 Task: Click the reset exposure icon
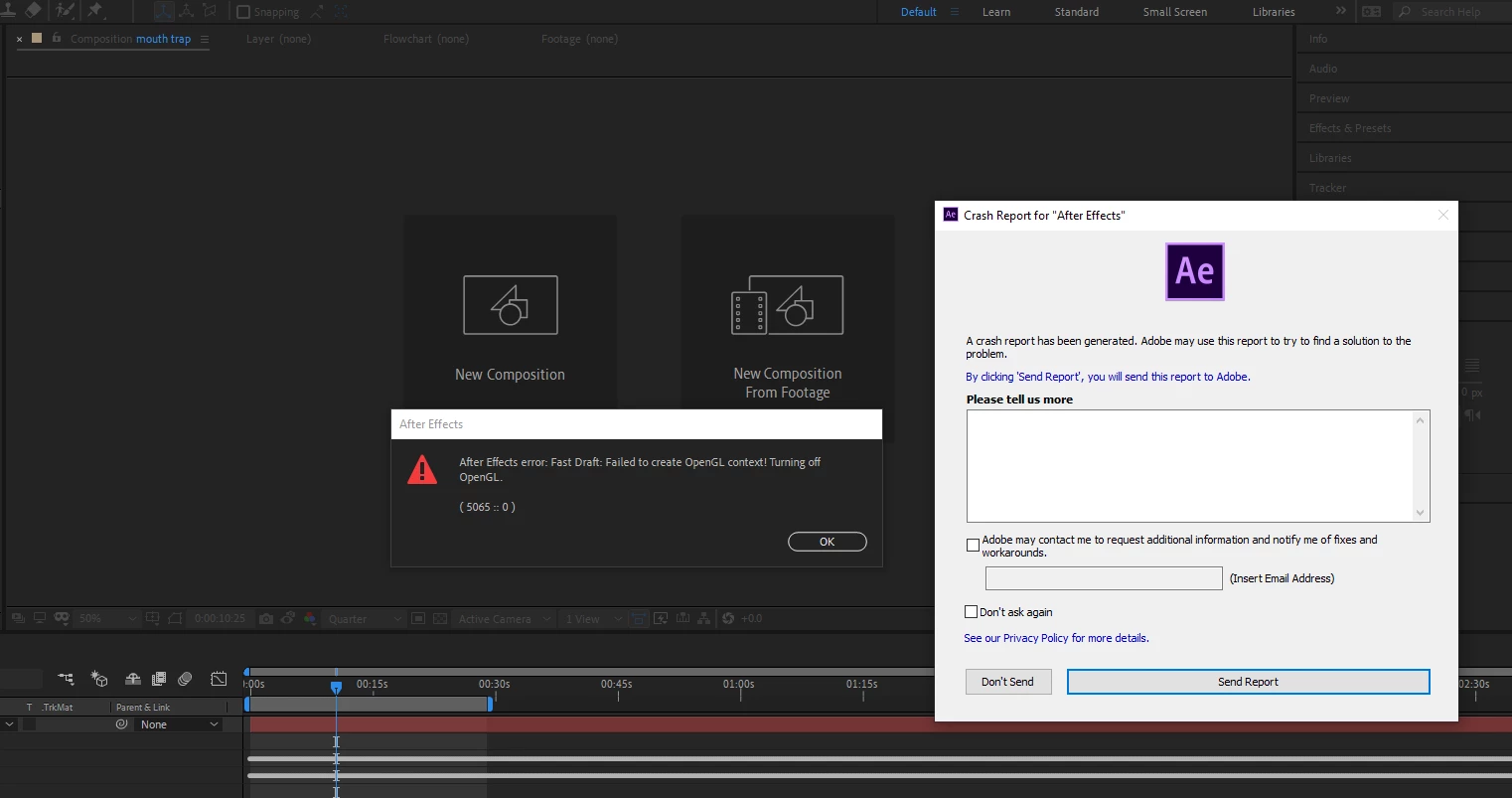point(728,618)
